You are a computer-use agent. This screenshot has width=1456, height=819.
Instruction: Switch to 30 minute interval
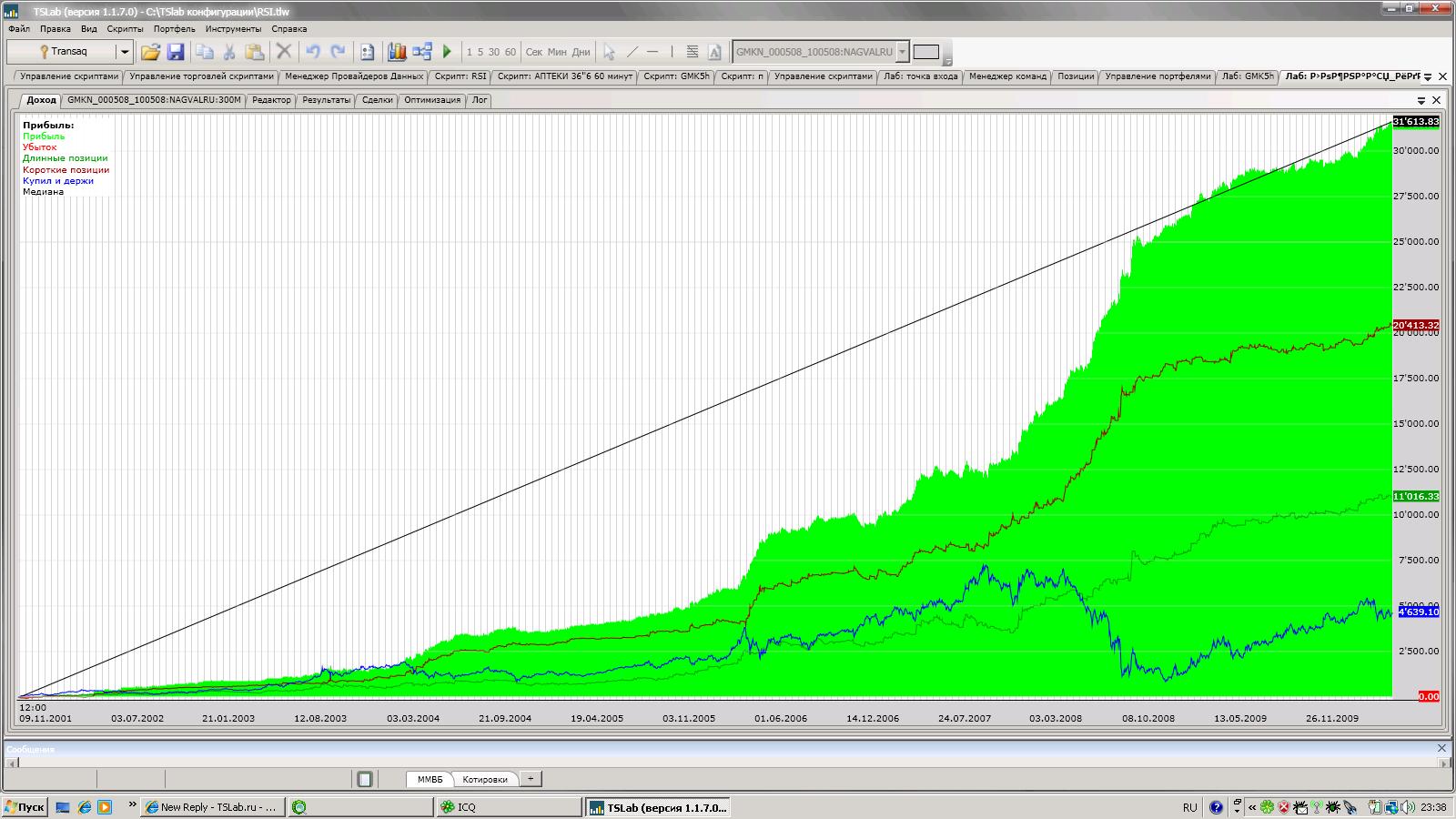pyautogui.click(x=494, y=52)
